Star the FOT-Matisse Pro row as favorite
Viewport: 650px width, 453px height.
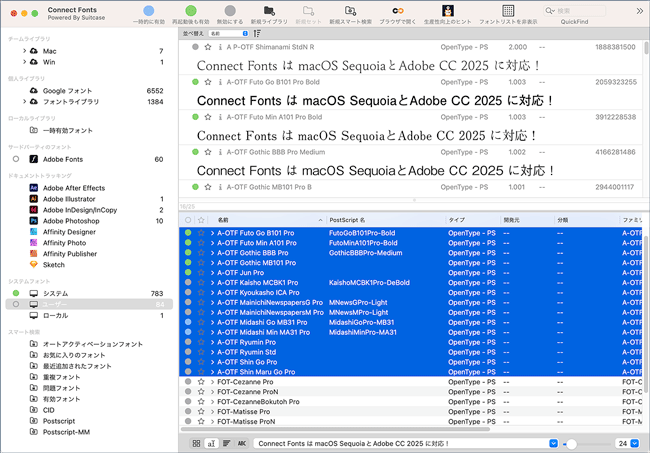pos(201,412)
